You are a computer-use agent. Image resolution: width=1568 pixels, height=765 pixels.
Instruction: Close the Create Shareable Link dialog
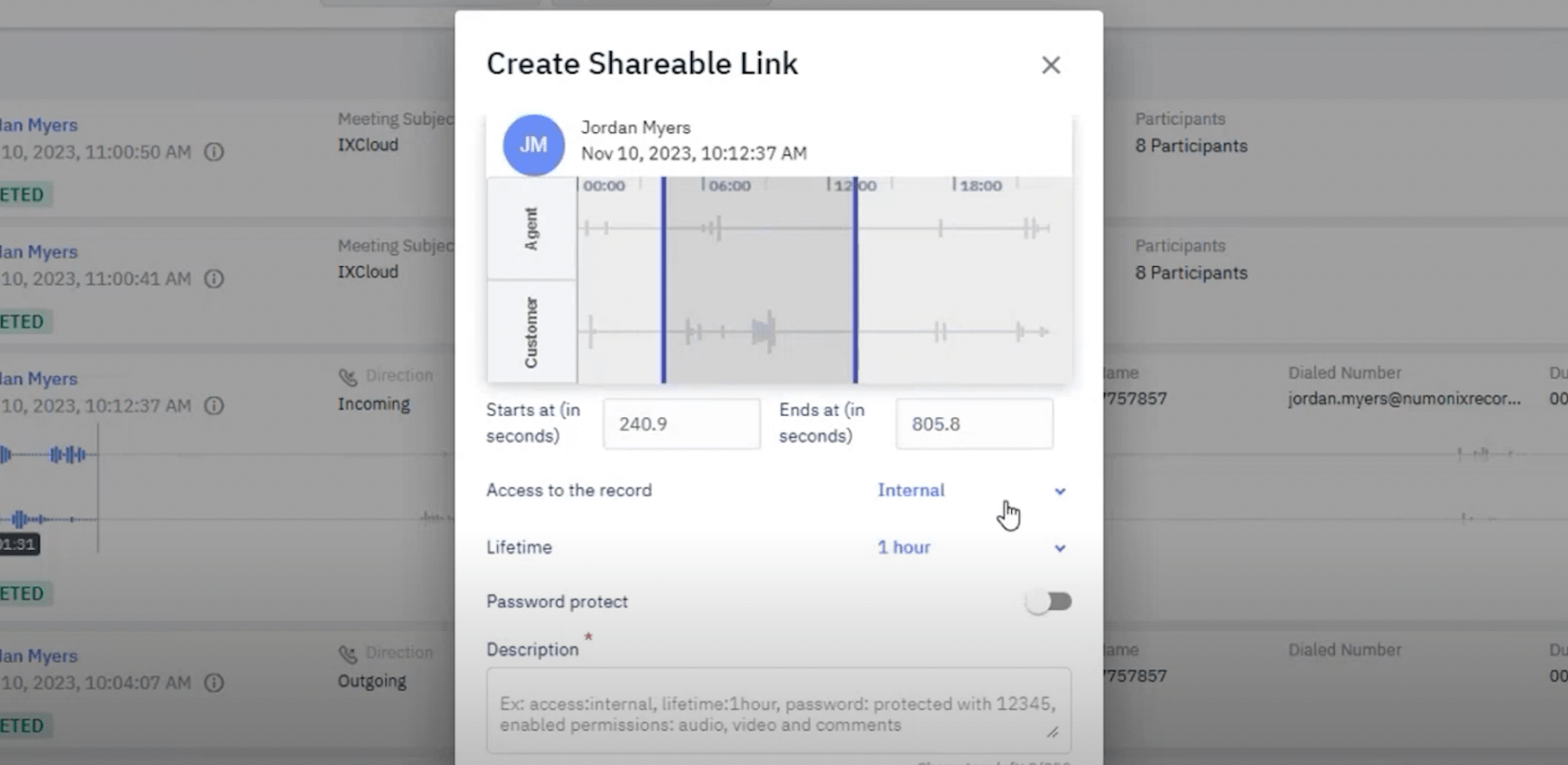point(1050,65)
